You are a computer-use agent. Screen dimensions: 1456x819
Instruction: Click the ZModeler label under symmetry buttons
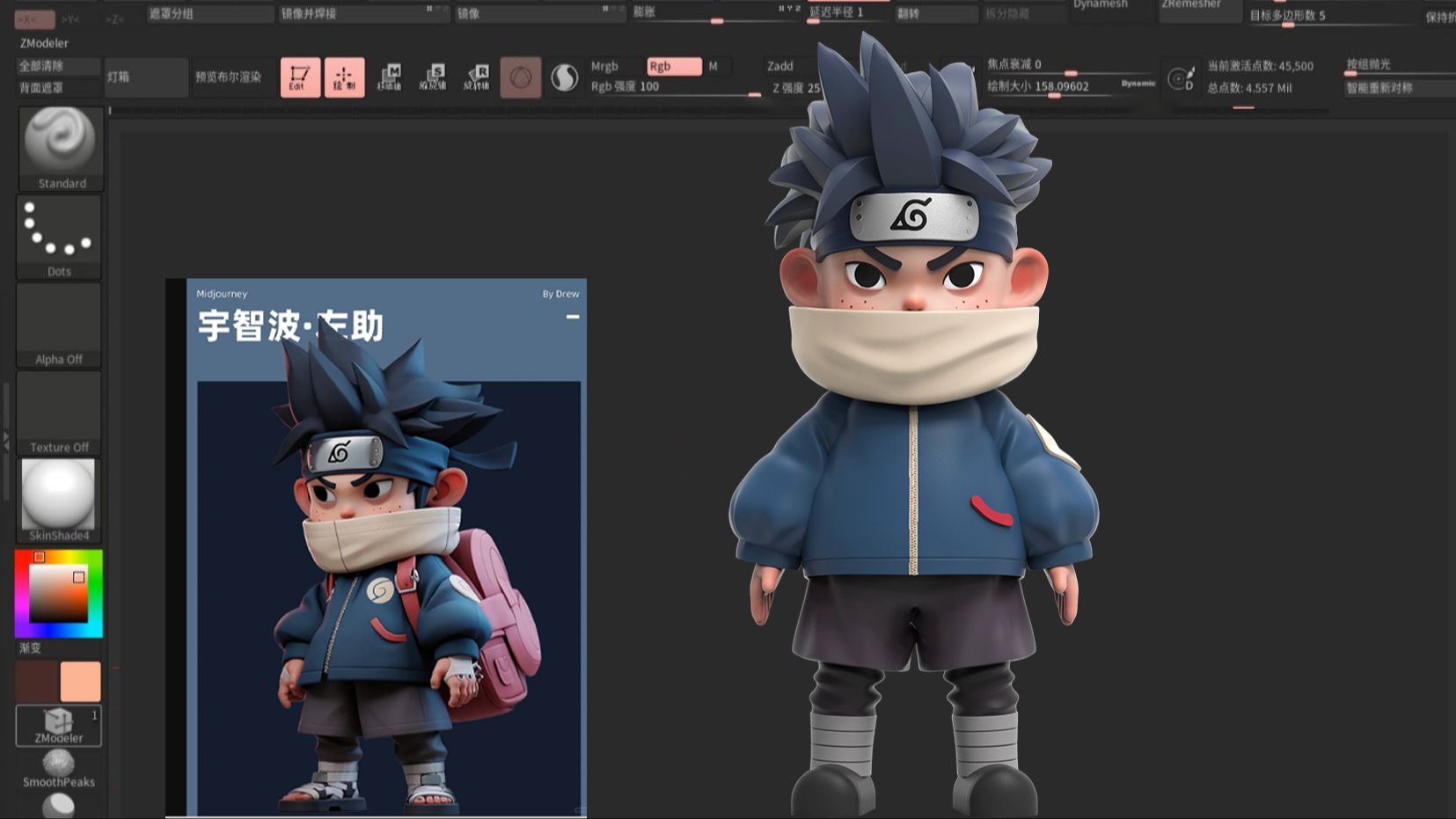coord(44,43)
